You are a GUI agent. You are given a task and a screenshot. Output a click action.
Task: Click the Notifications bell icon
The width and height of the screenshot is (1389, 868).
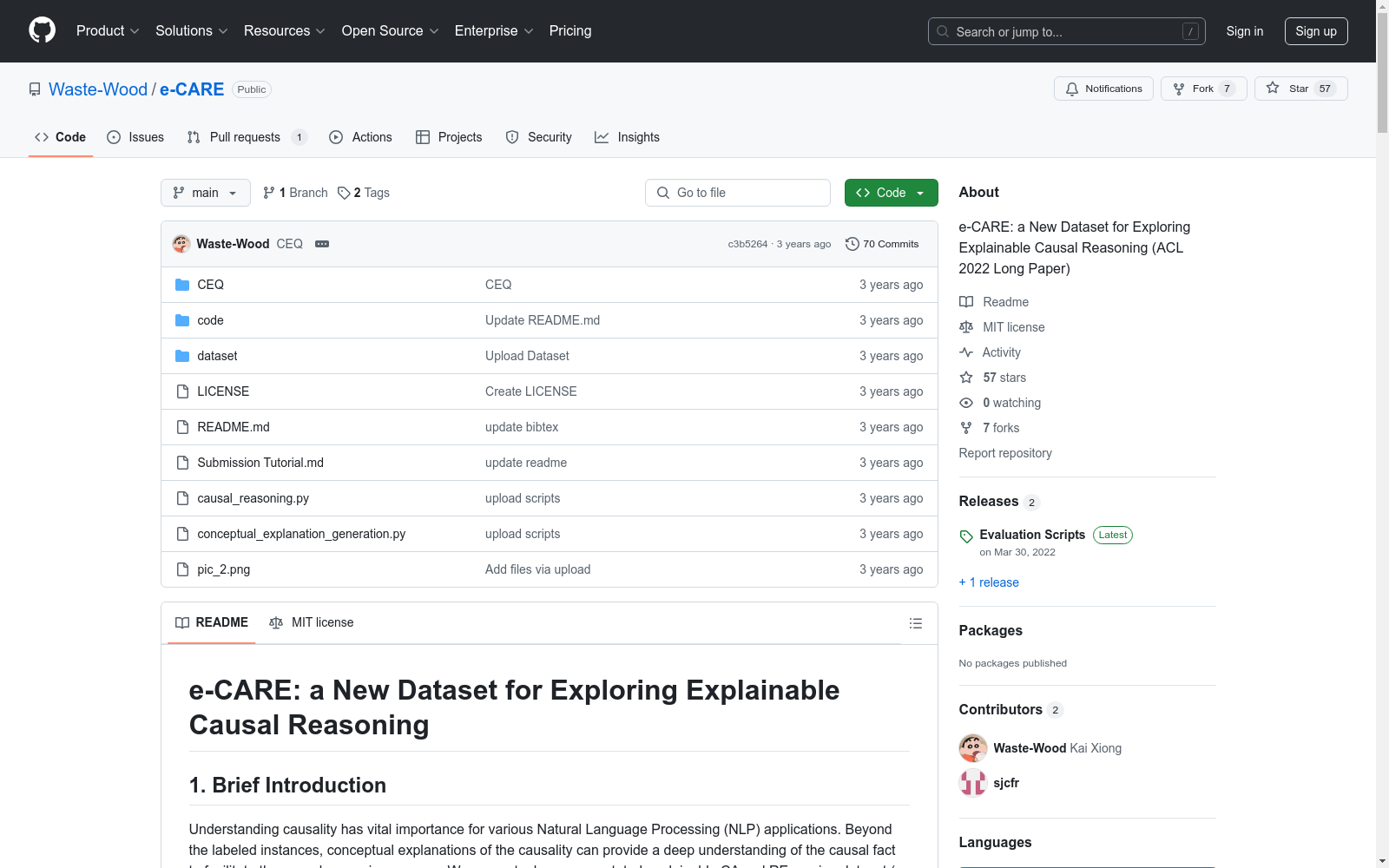[1072, 89]
